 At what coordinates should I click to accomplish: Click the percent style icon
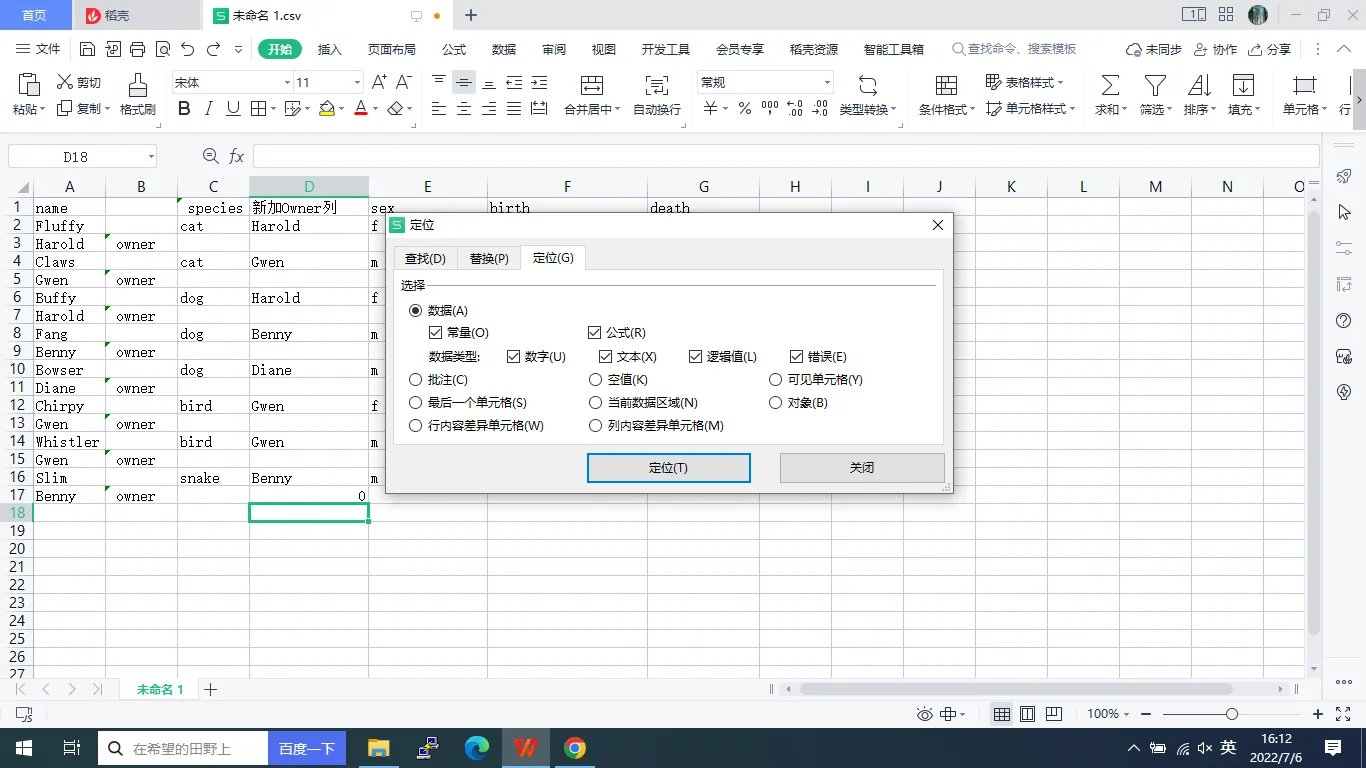coord(744,109)
